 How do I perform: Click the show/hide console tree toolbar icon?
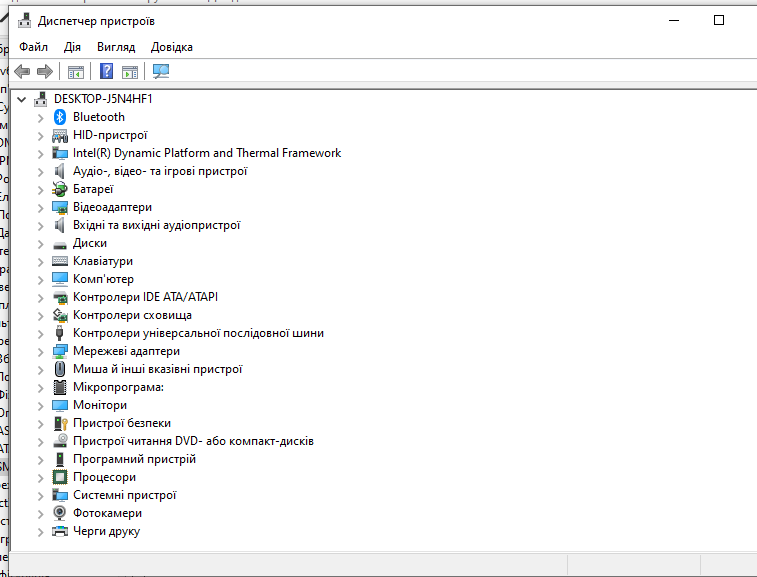pos(76,72)
